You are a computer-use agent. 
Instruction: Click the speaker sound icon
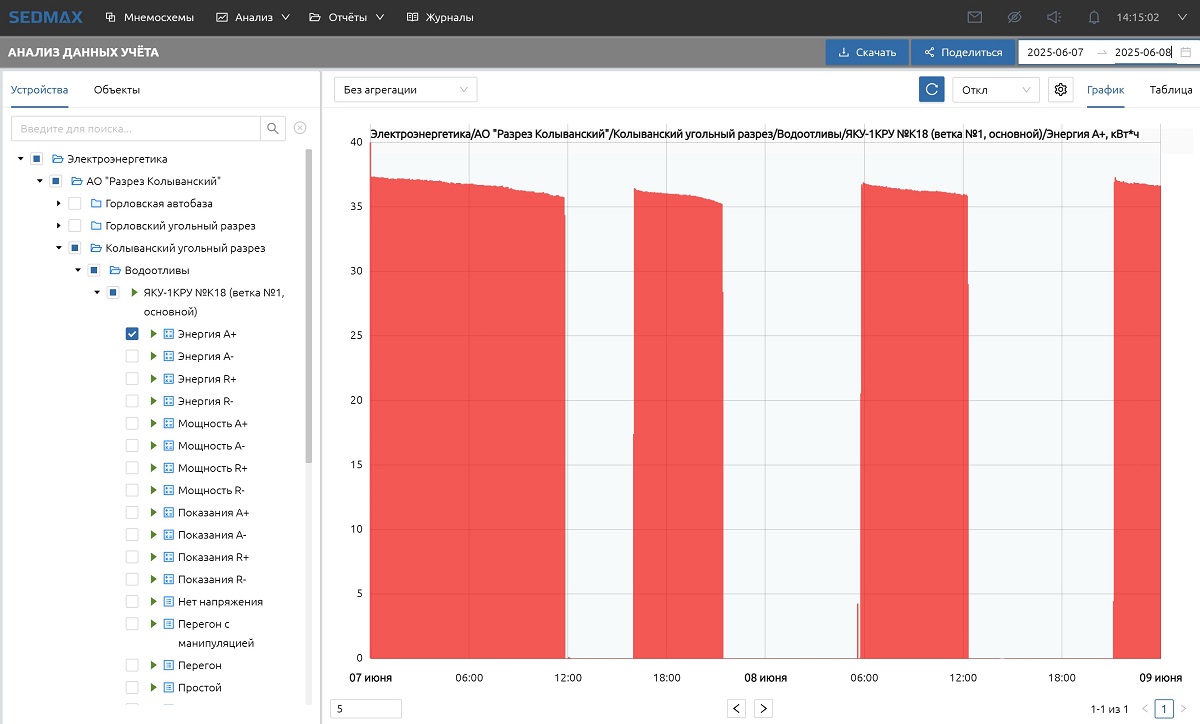(x=1053, y=17)
